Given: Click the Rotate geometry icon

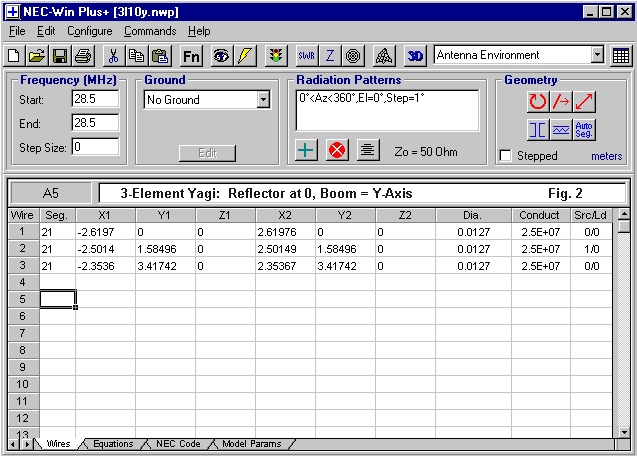Looking at the screenshot, I should point(538,101).
